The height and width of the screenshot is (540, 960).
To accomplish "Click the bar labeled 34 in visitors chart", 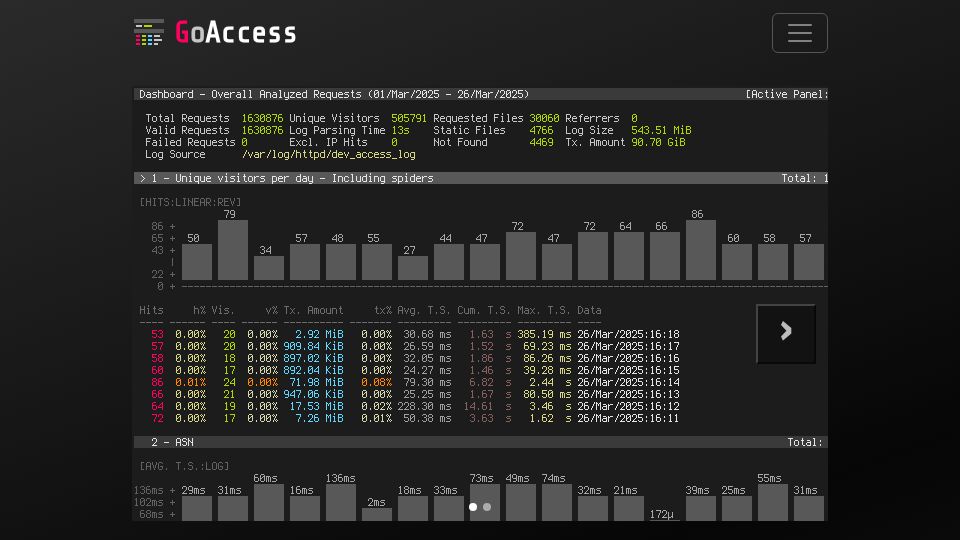I will [x=269, y=268].
